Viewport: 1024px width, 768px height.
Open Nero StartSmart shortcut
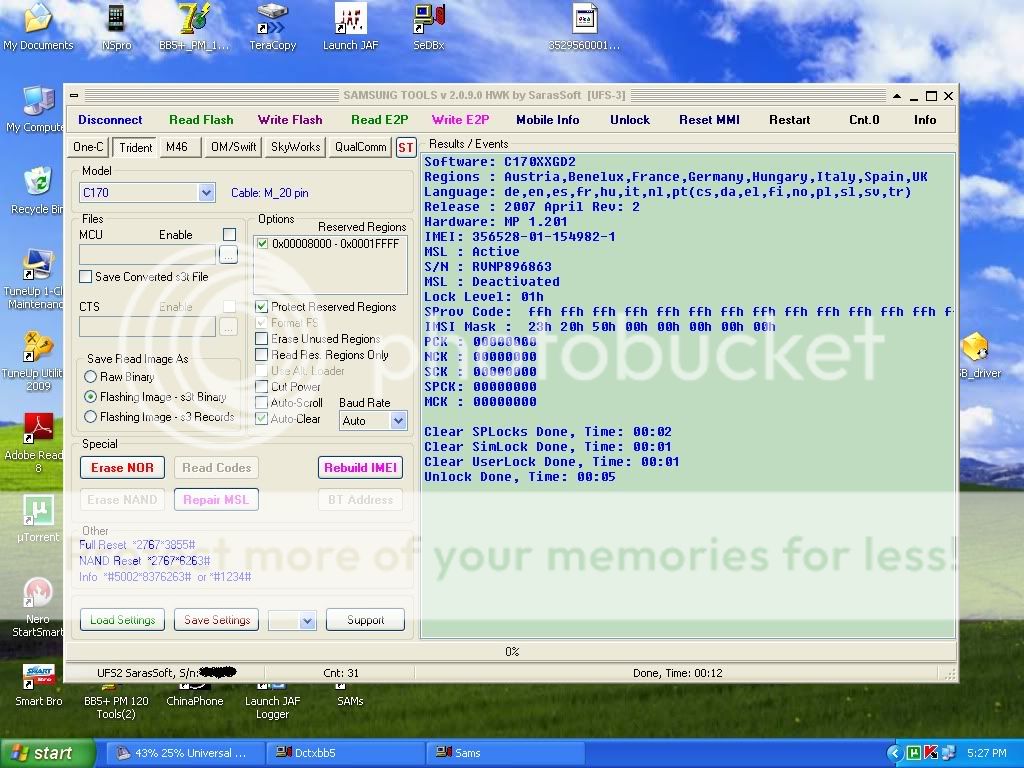38,607
